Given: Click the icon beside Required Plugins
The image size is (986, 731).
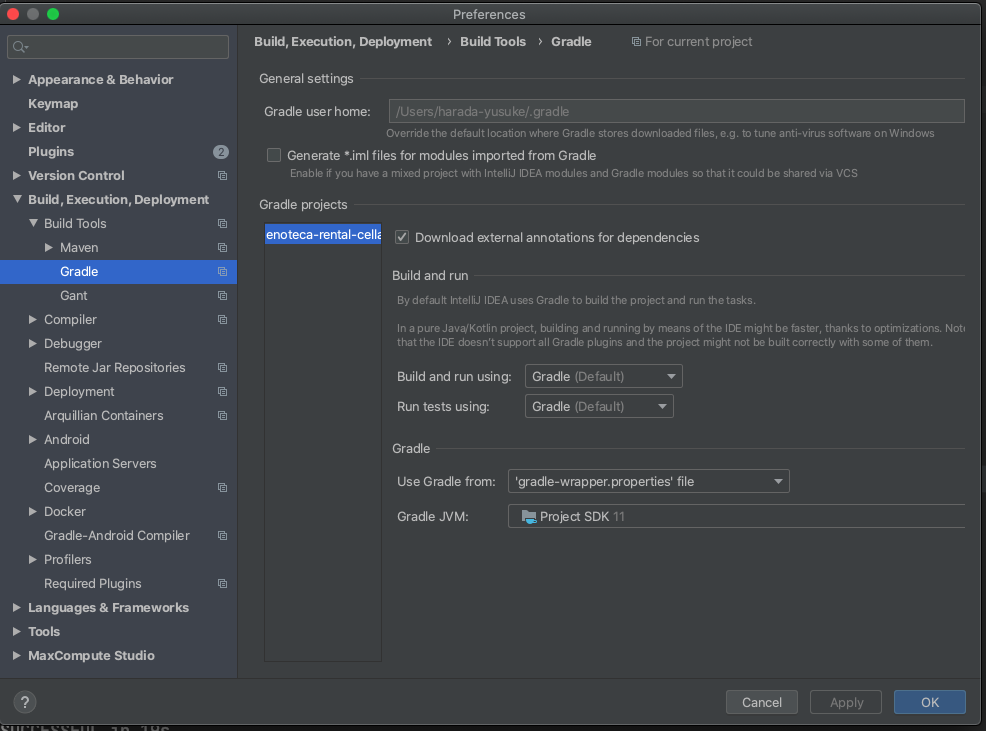Looking at the screenshot, I should pyautogui.click(x=222, y=583).
